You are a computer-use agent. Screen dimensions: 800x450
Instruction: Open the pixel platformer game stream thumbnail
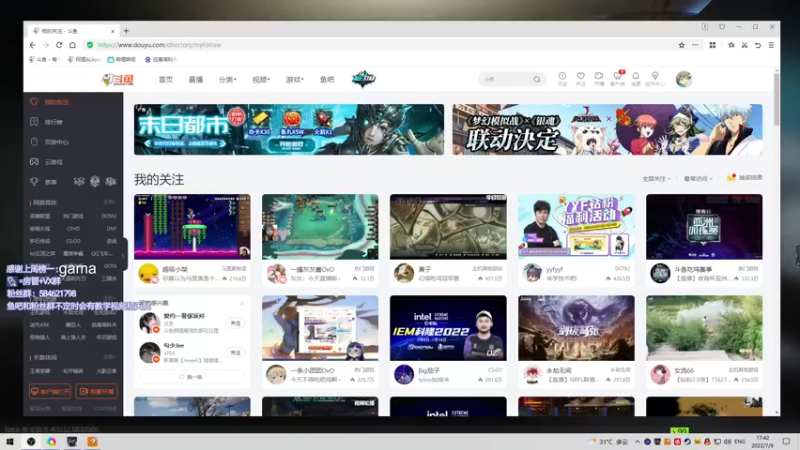click(192, 227)
